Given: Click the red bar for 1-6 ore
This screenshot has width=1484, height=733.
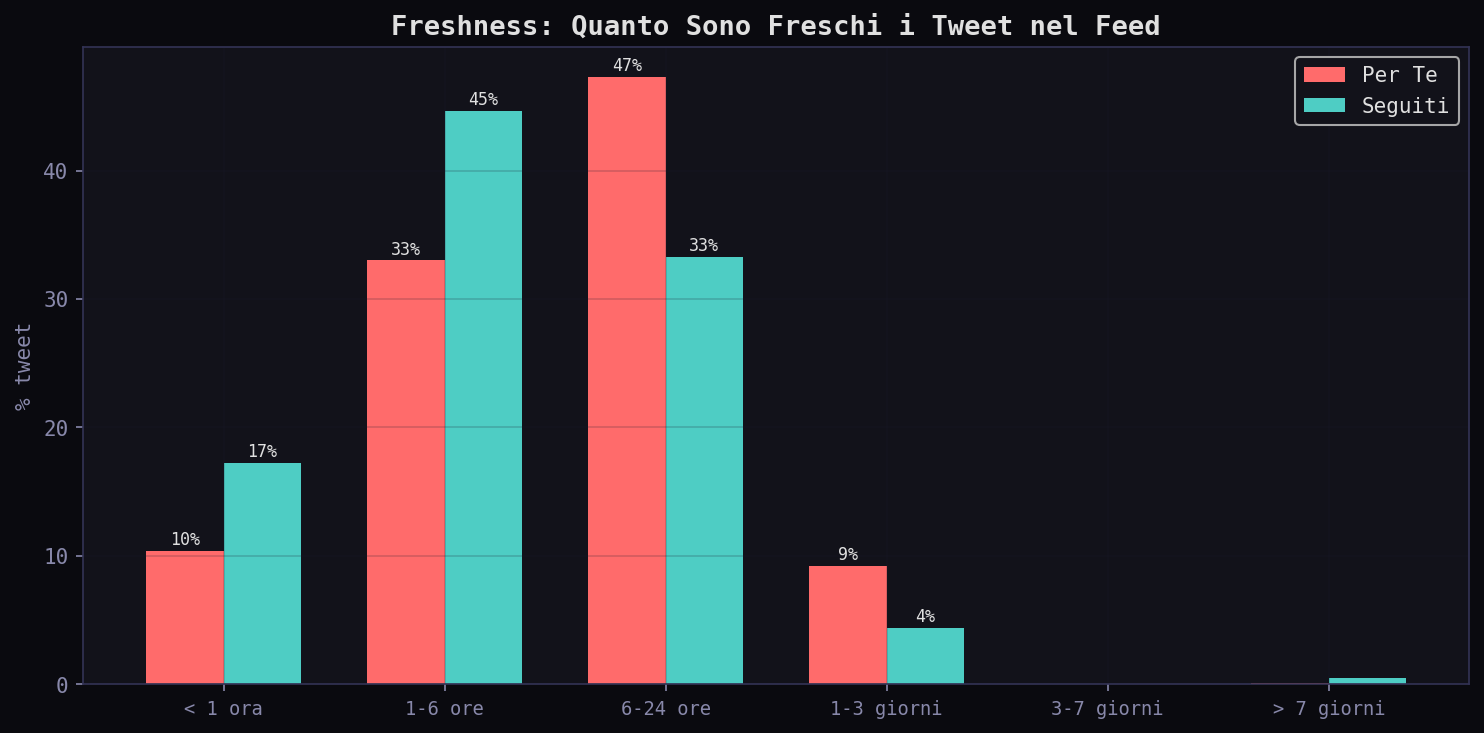Looking at the screenshot, I should tap(406, 472).
